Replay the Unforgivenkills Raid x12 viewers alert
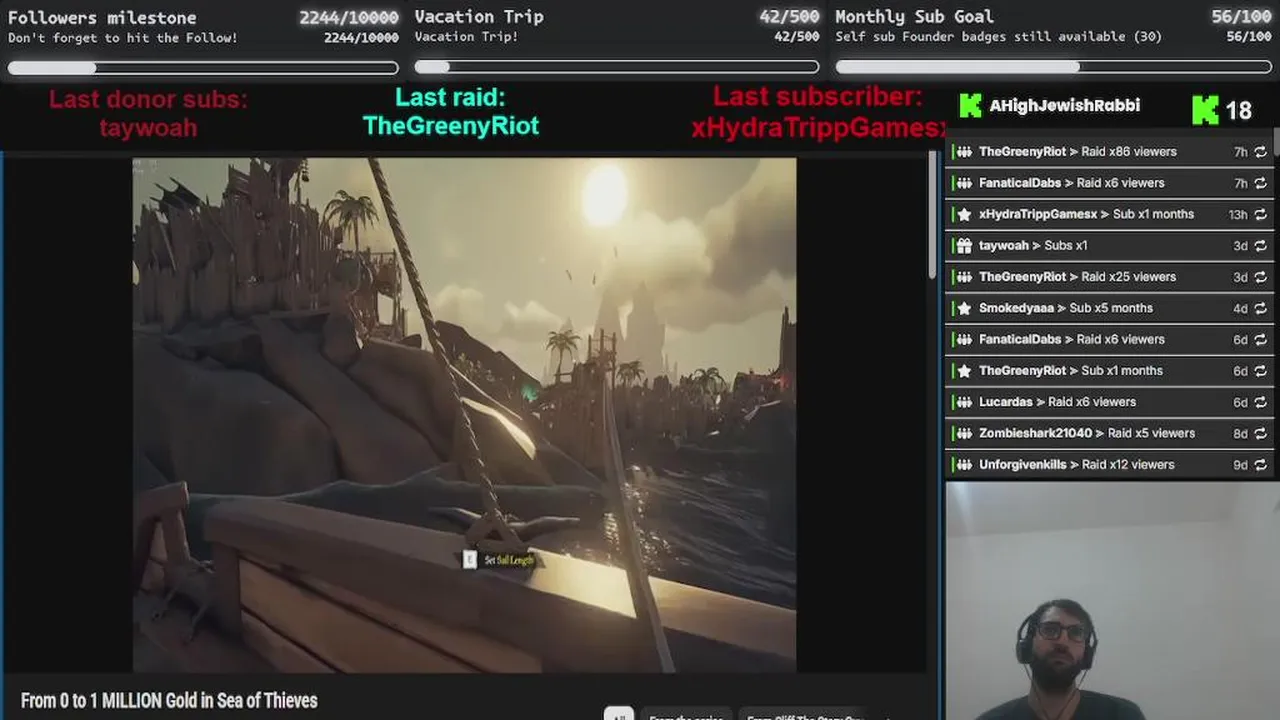 tap(1260, 464)
